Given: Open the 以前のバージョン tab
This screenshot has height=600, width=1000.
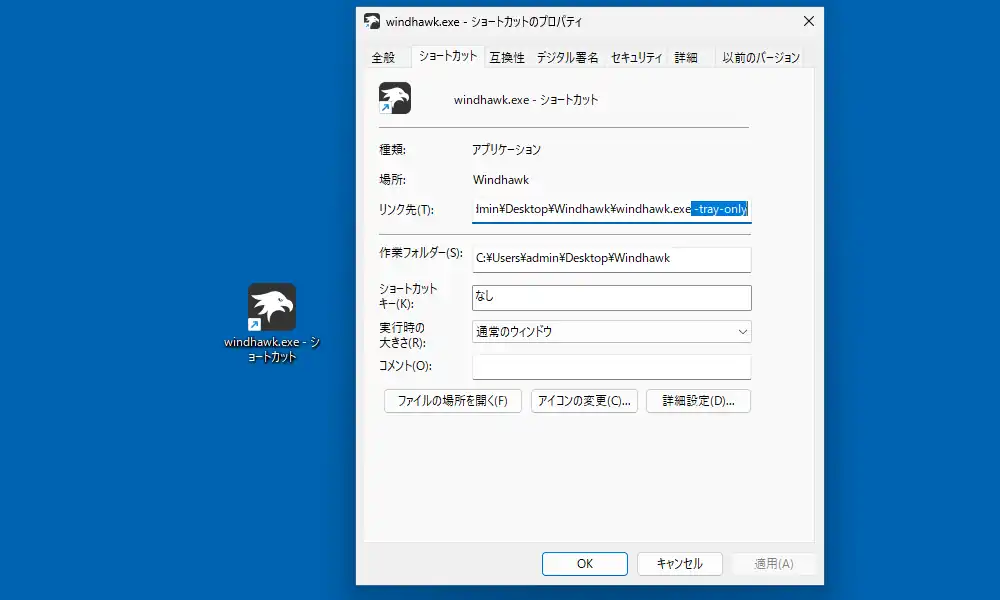Looking at the screenshot, I should tap(760, 57).
